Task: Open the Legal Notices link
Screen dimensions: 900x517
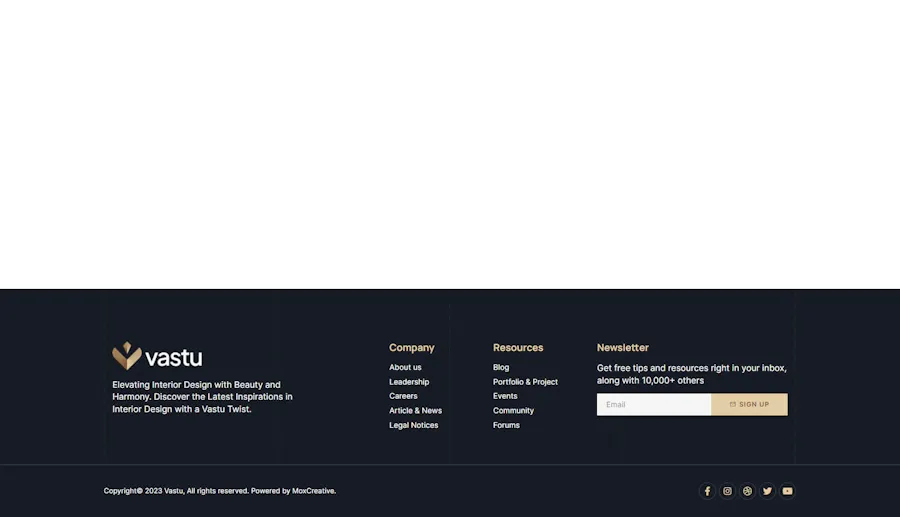Action: point(413,425)
